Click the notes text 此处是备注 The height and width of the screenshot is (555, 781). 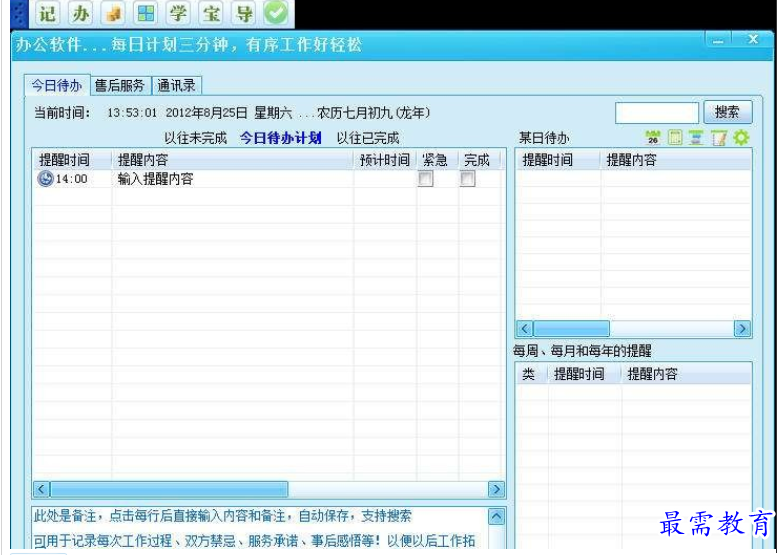click(x=65, y=516)
